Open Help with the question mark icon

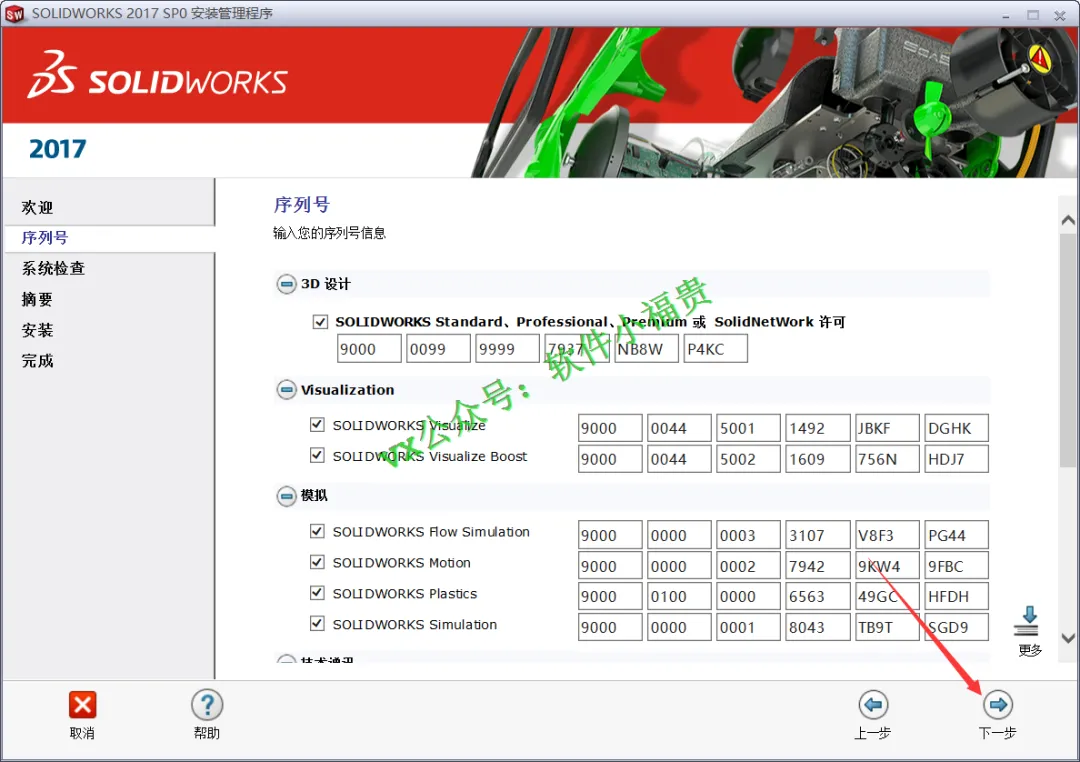point(207,705)
